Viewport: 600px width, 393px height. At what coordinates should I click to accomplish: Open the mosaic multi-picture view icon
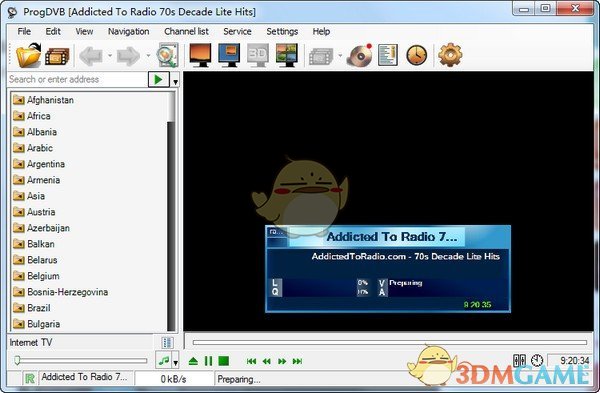click(x=287, y=55)
